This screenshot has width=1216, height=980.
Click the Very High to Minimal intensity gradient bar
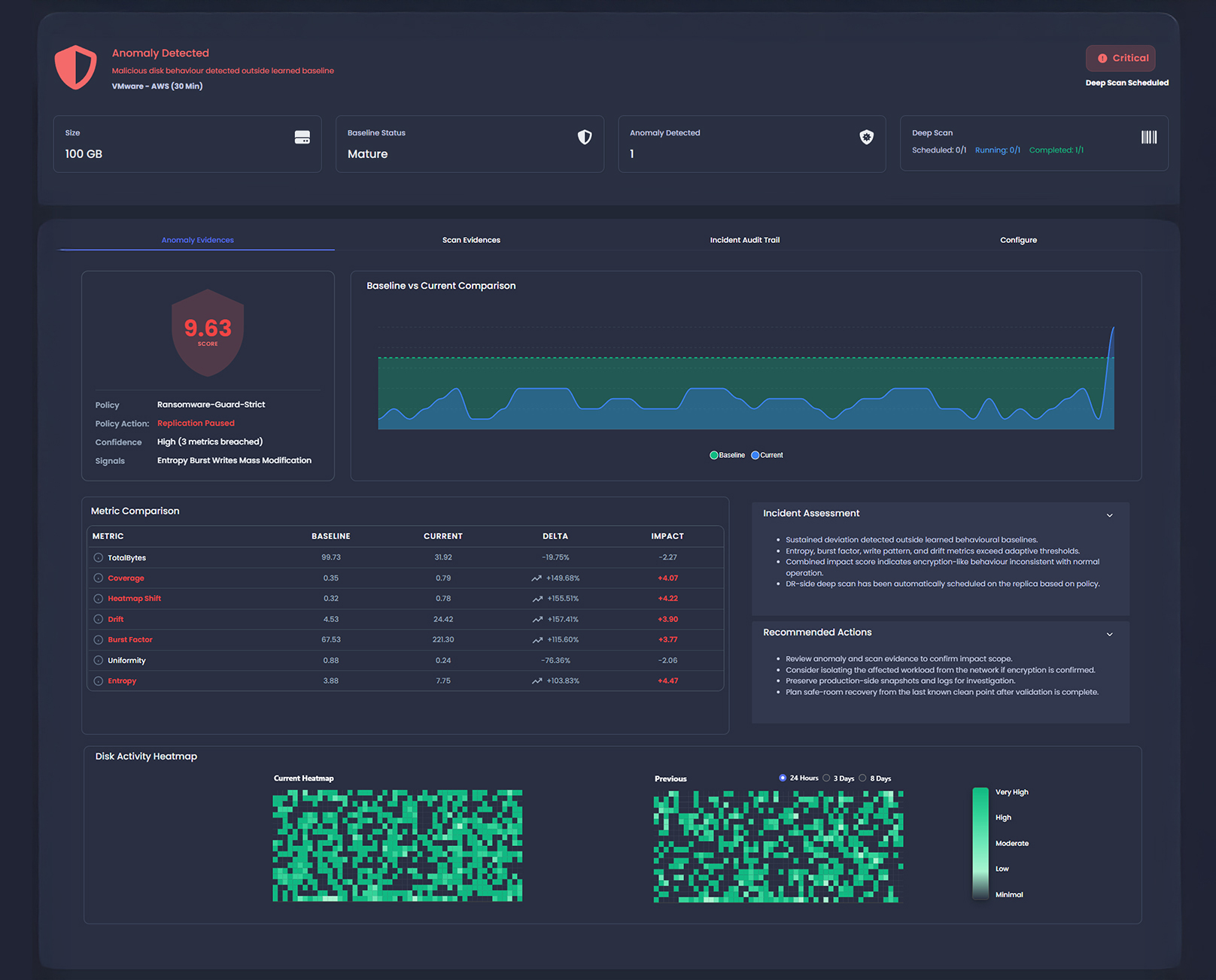coord(980,842)
